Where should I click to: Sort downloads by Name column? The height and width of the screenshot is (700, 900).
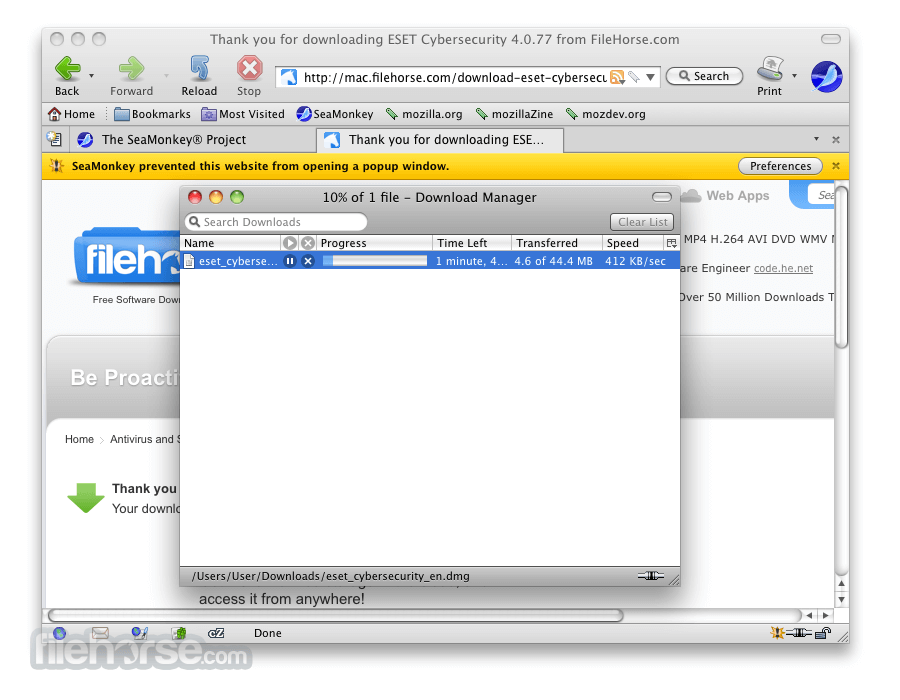(231, 243)
